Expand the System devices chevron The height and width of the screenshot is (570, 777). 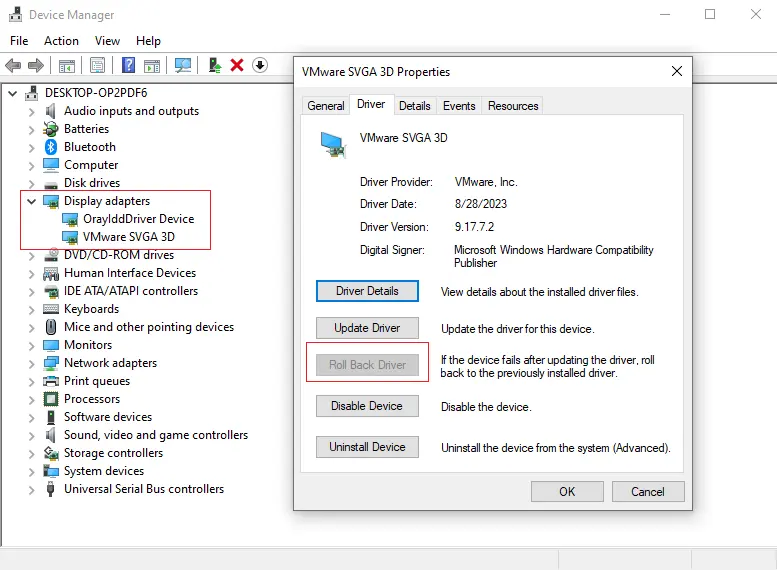click(x=31, y=472)
